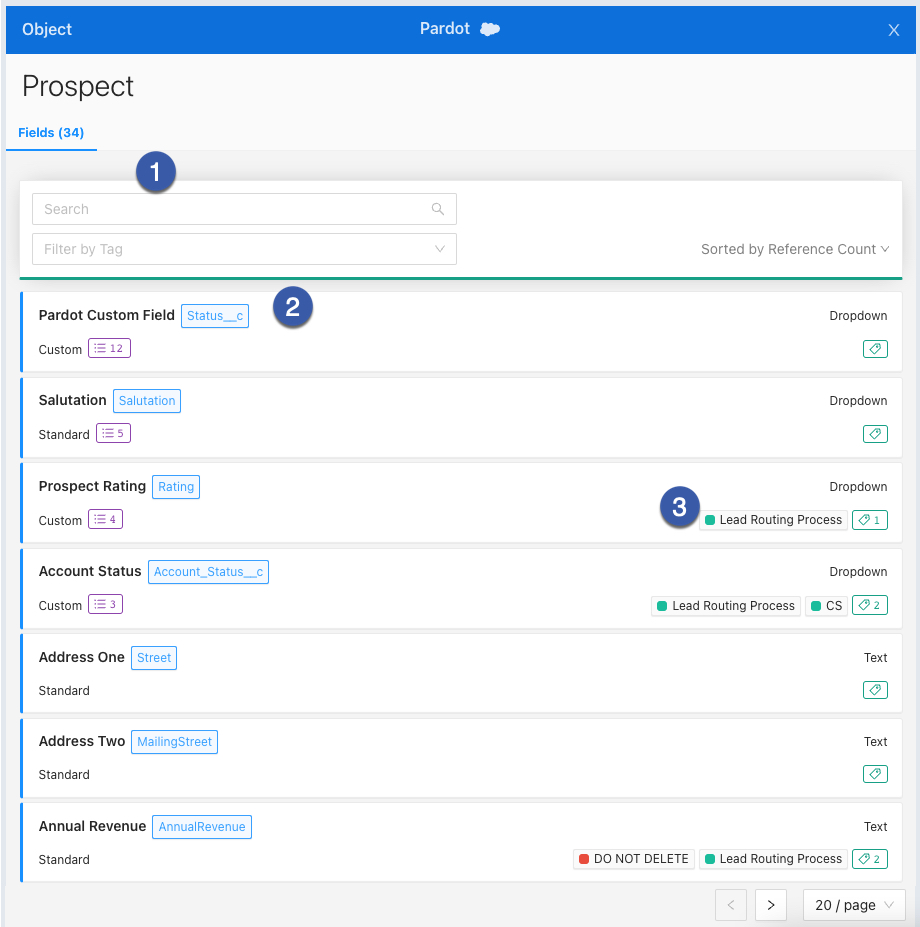The height and width of the screenshot is (927, 920).
Task: Open tag icon on Pardot Custom Field row
Action: (875, 349)
